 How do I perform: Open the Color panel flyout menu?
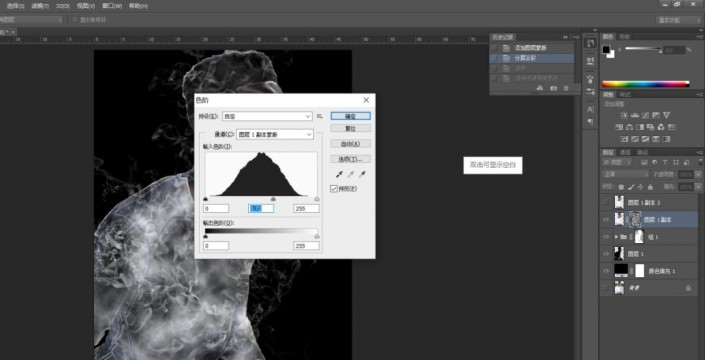coord(701,36)
